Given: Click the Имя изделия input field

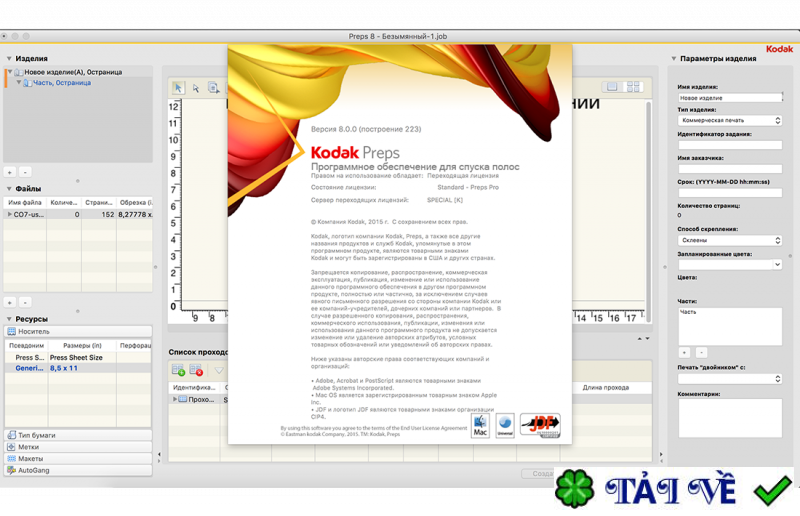Looking at the screenshot, I should coord(730,97).
